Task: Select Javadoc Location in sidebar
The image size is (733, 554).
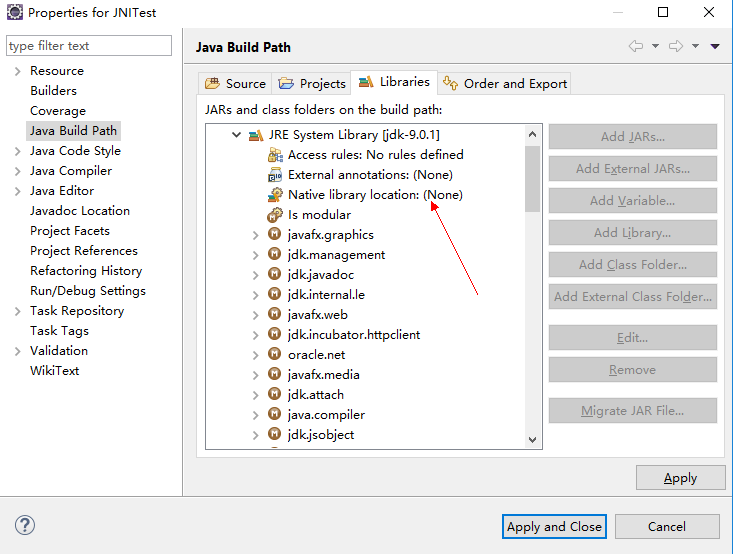Action: click(x=80, y=211)
